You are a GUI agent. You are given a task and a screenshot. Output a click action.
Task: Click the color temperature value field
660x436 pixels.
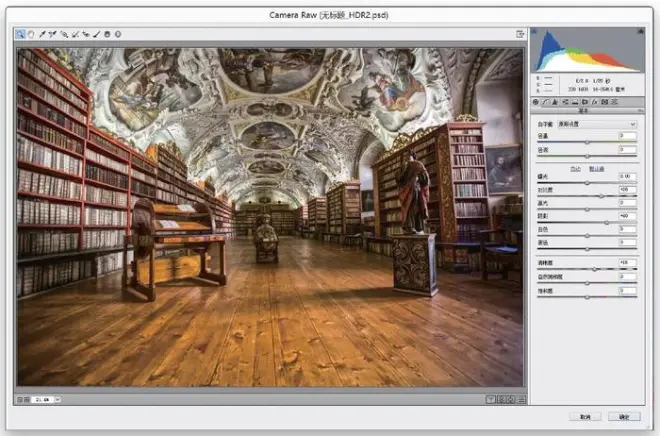628,136
